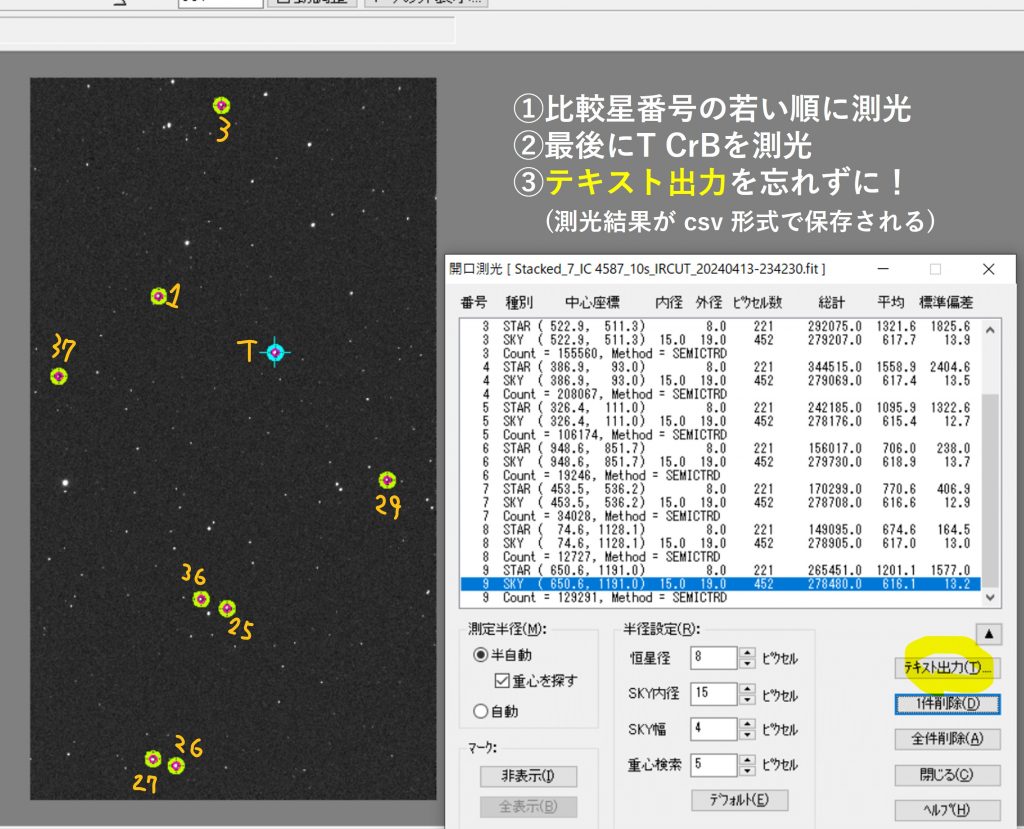The width and height of the screenshot is (1024, 829).
Task: Select row Count = 208067, Method = SEMICTRD
Action: point(720,394)
